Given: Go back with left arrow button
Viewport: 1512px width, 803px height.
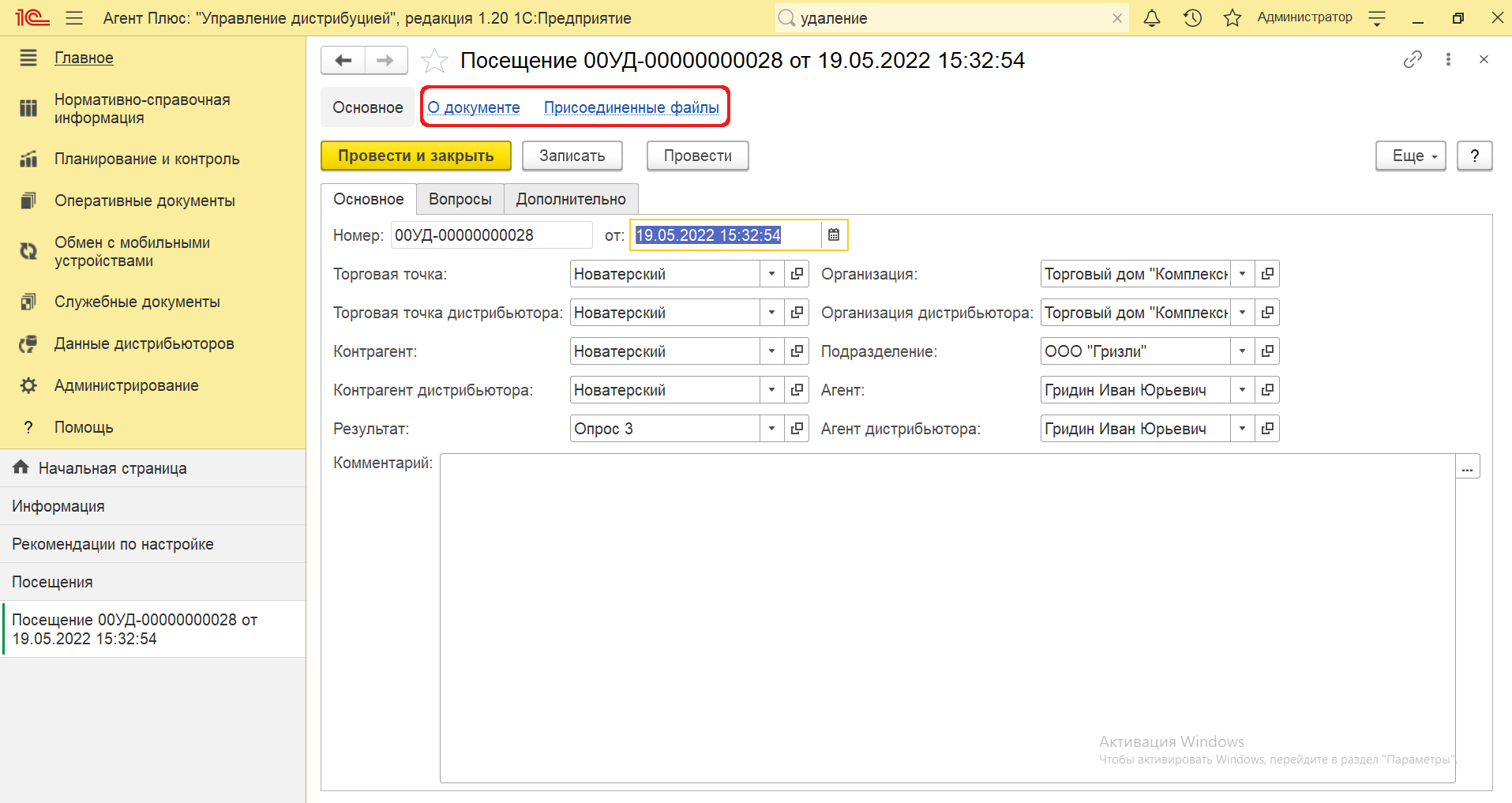Looking at the screenshot, I should 343,60.
